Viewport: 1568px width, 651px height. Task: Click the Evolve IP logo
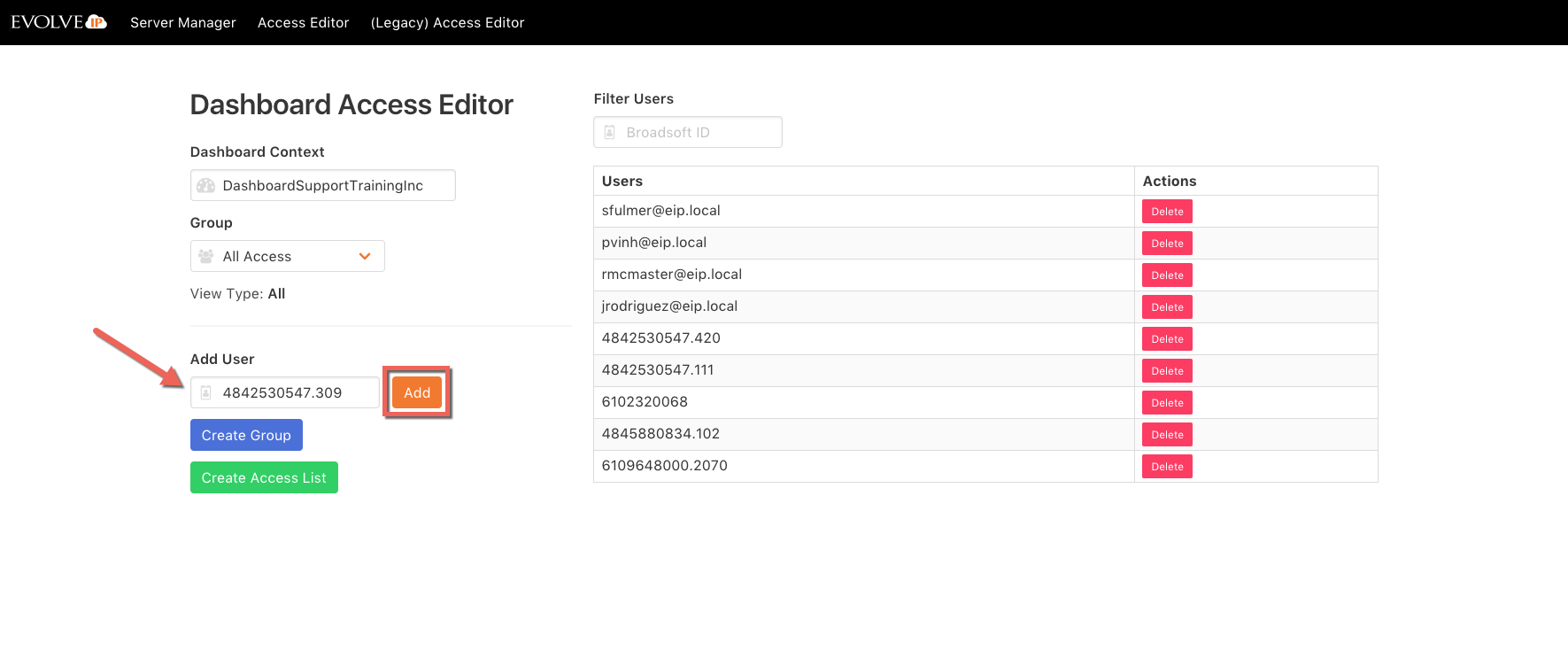click(58, 22)
